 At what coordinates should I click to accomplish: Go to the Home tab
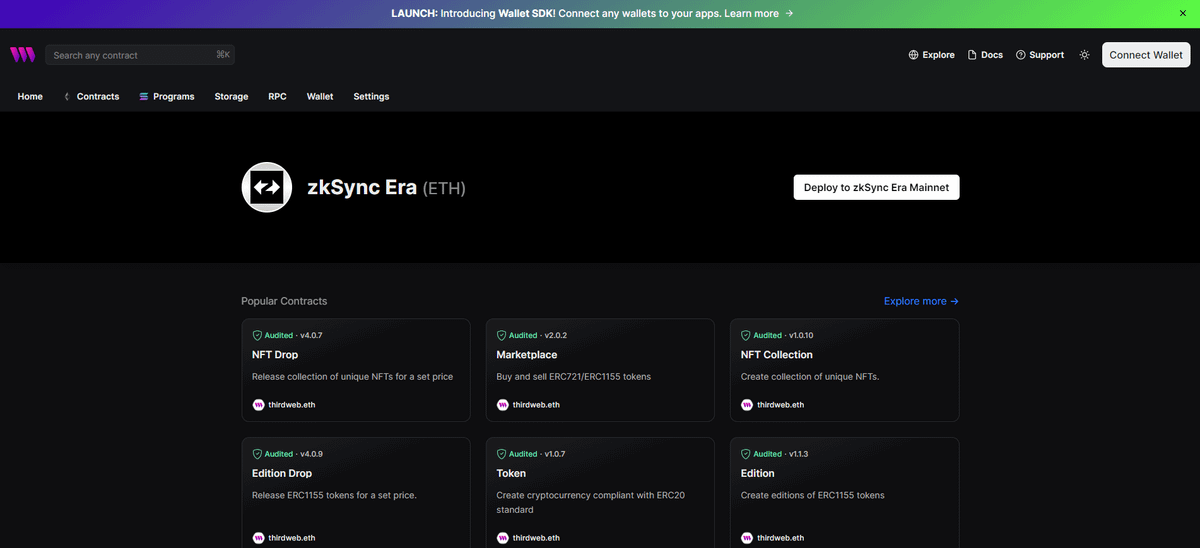(30, 97)
